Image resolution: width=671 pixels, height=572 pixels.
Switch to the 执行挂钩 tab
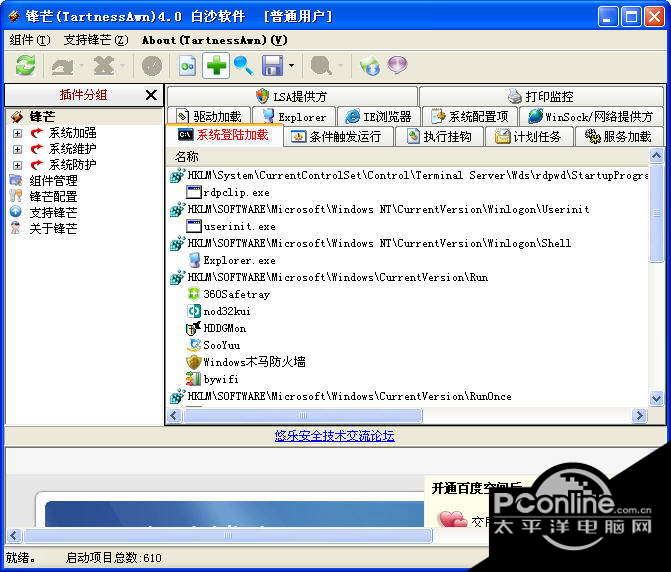[x=439, y=136]
